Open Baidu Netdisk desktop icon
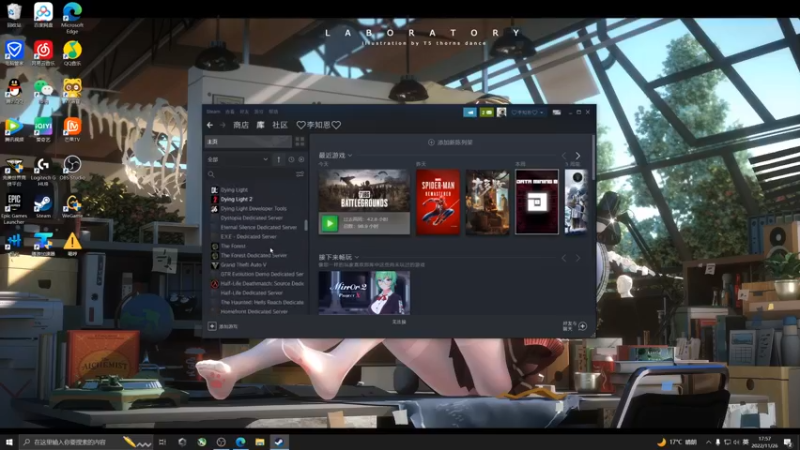The image size is (800, 450). point(43,15)
